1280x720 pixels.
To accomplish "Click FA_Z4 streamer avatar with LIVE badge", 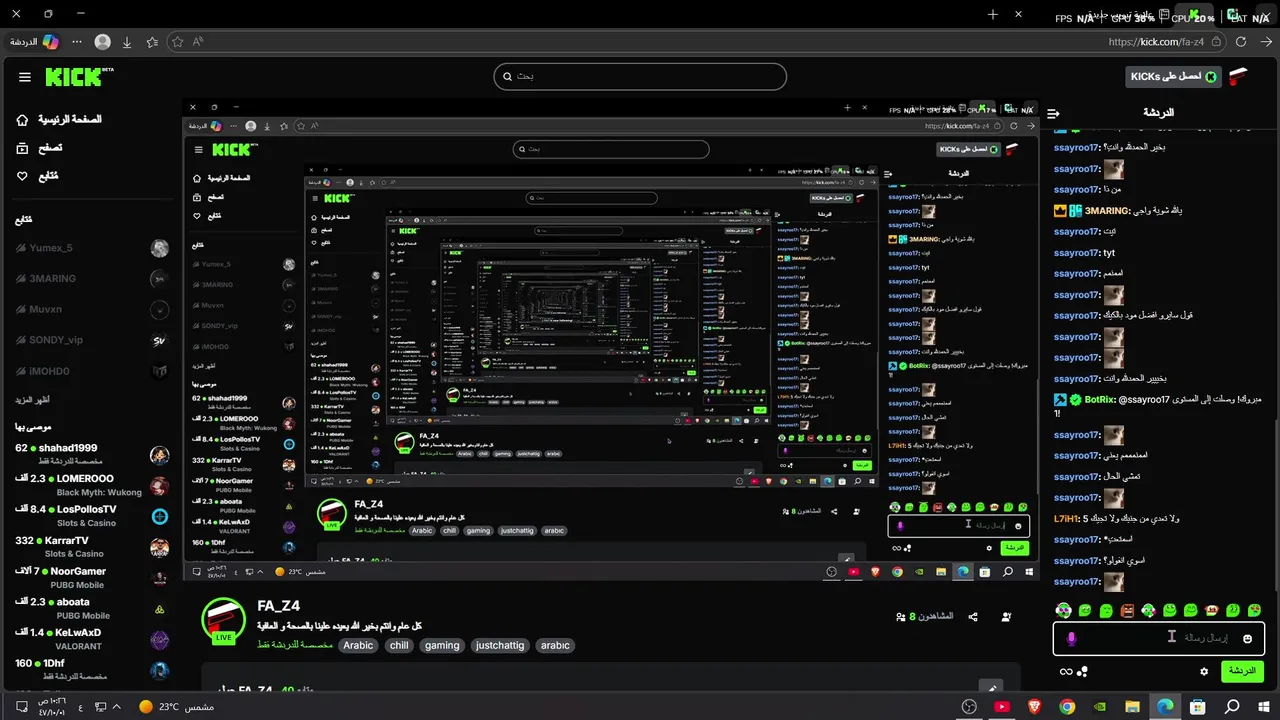I will [x=224, y=621].
